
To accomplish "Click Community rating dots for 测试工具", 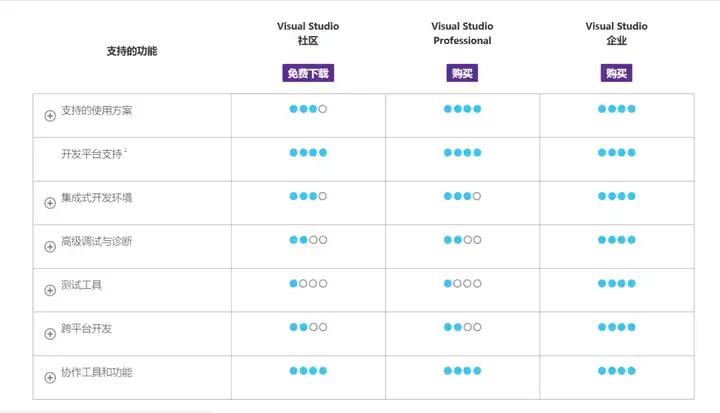I will pos(308,283).
